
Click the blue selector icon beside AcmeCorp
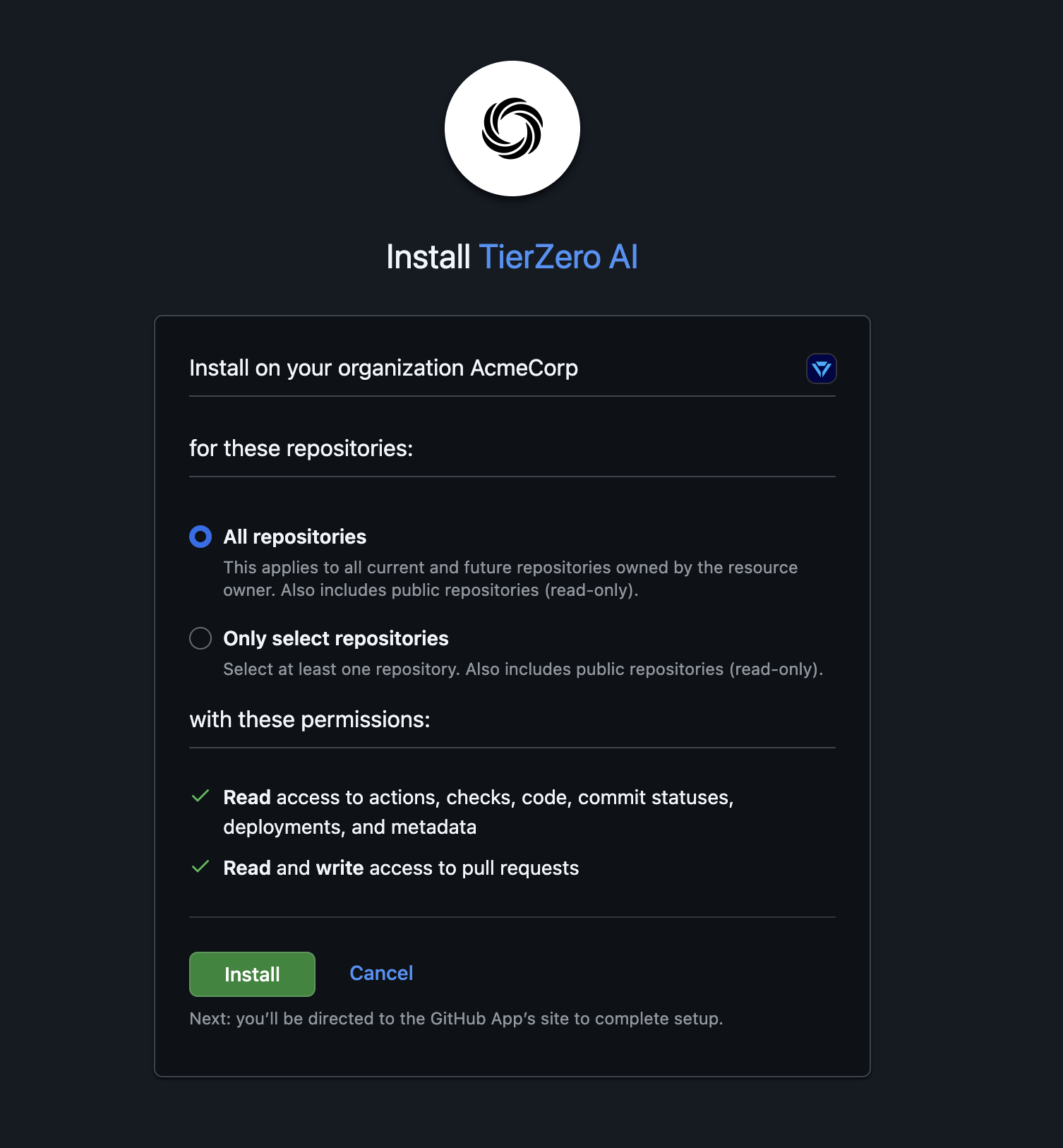(820, 368)
